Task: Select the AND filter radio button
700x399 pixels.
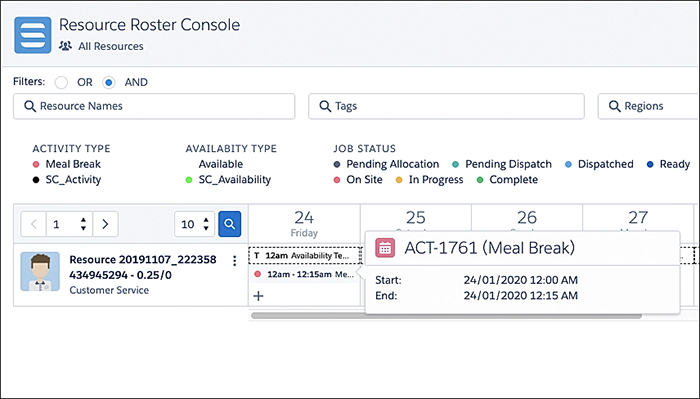Action: coord(108,83)
